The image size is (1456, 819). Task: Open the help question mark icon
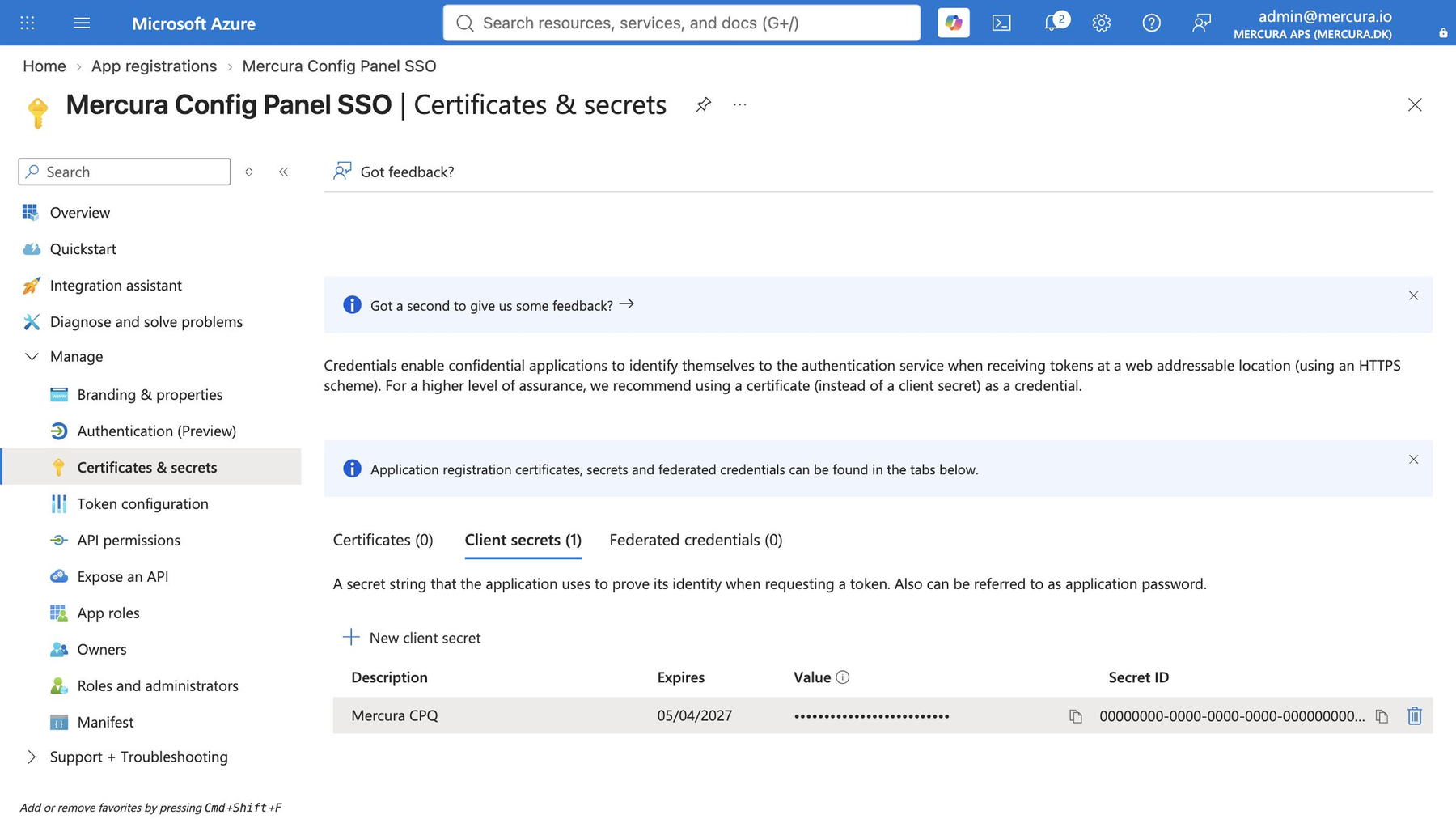tap(1151, 23)
